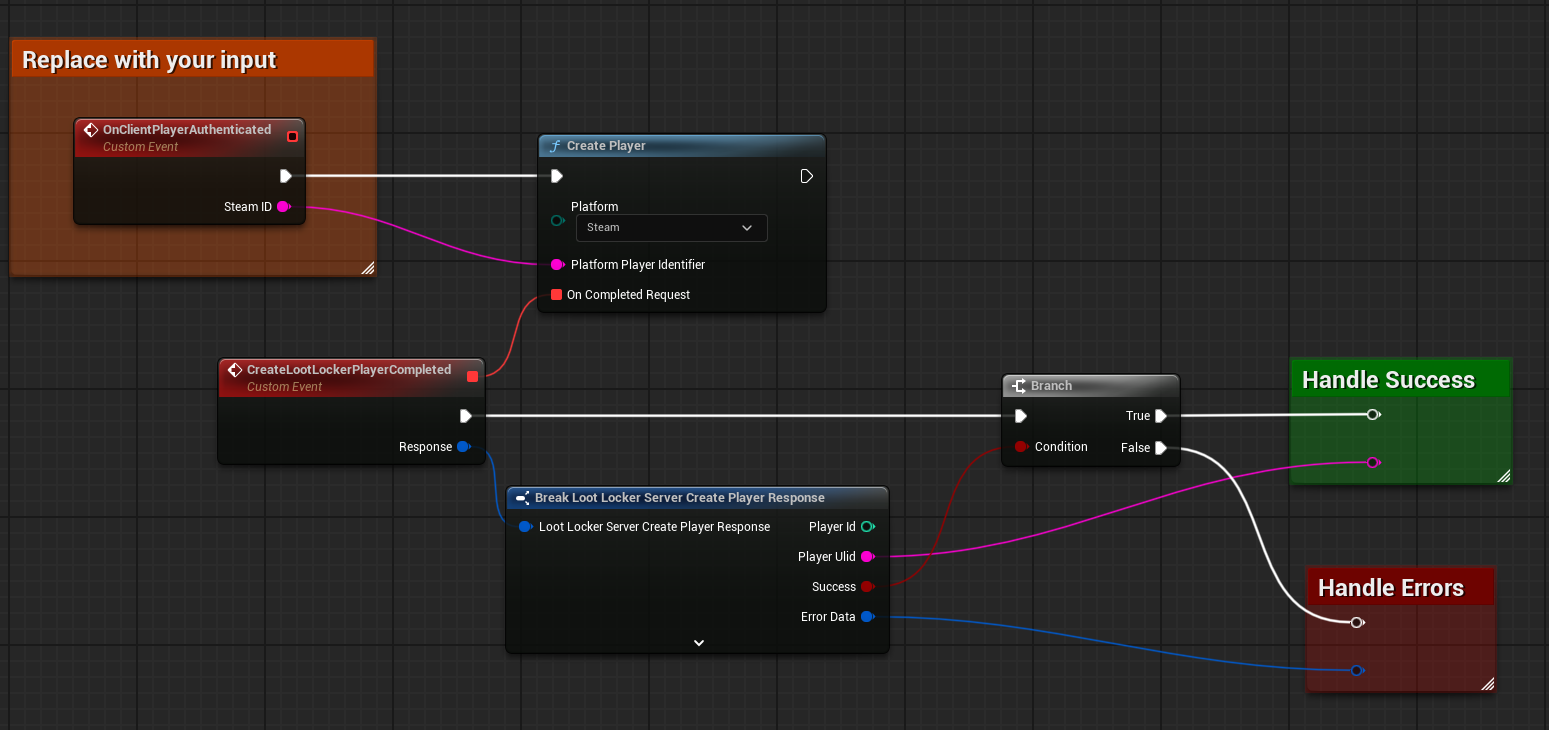Select the Create Player node title

(x=606, y=146)
